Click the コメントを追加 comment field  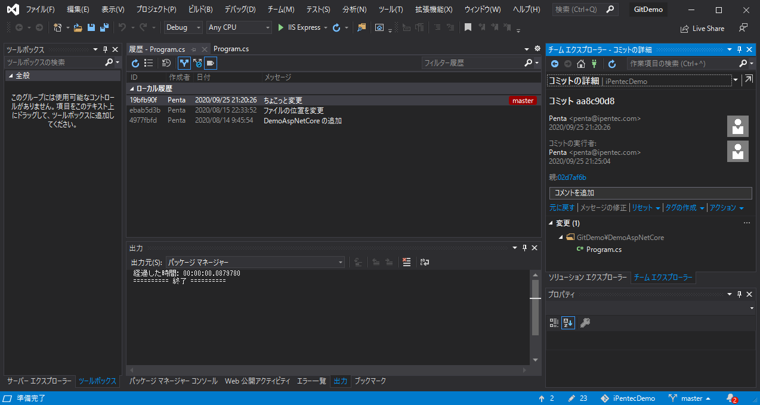(650, 193)
